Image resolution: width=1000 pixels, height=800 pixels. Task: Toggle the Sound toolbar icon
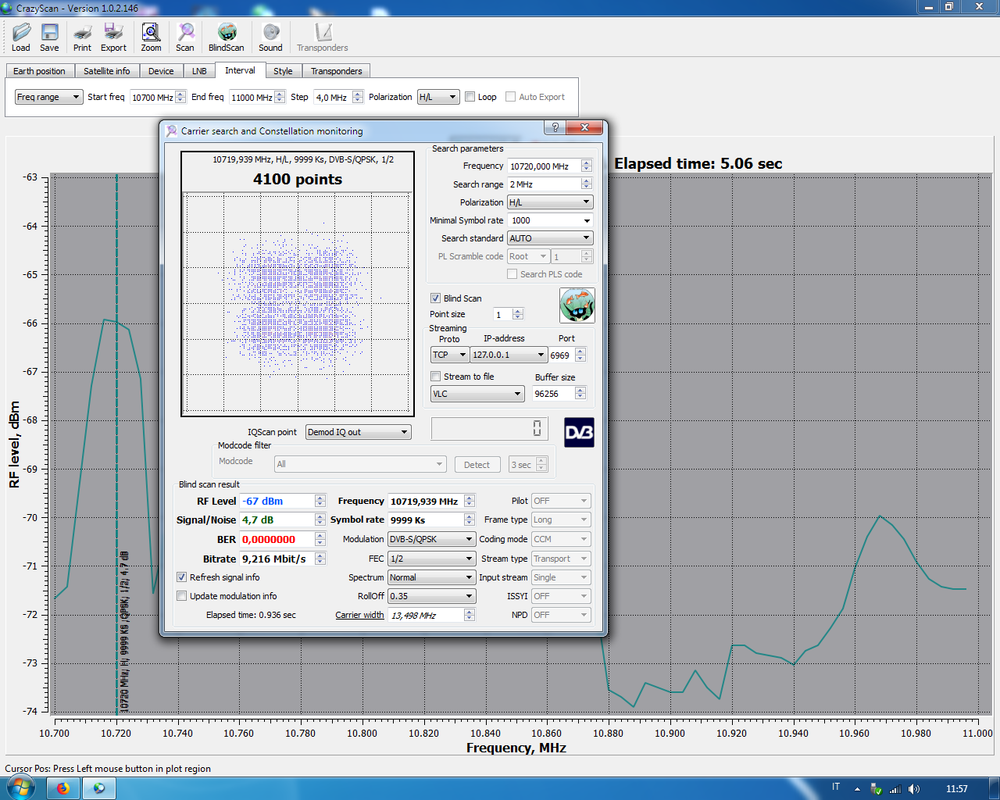click(270, 37)
